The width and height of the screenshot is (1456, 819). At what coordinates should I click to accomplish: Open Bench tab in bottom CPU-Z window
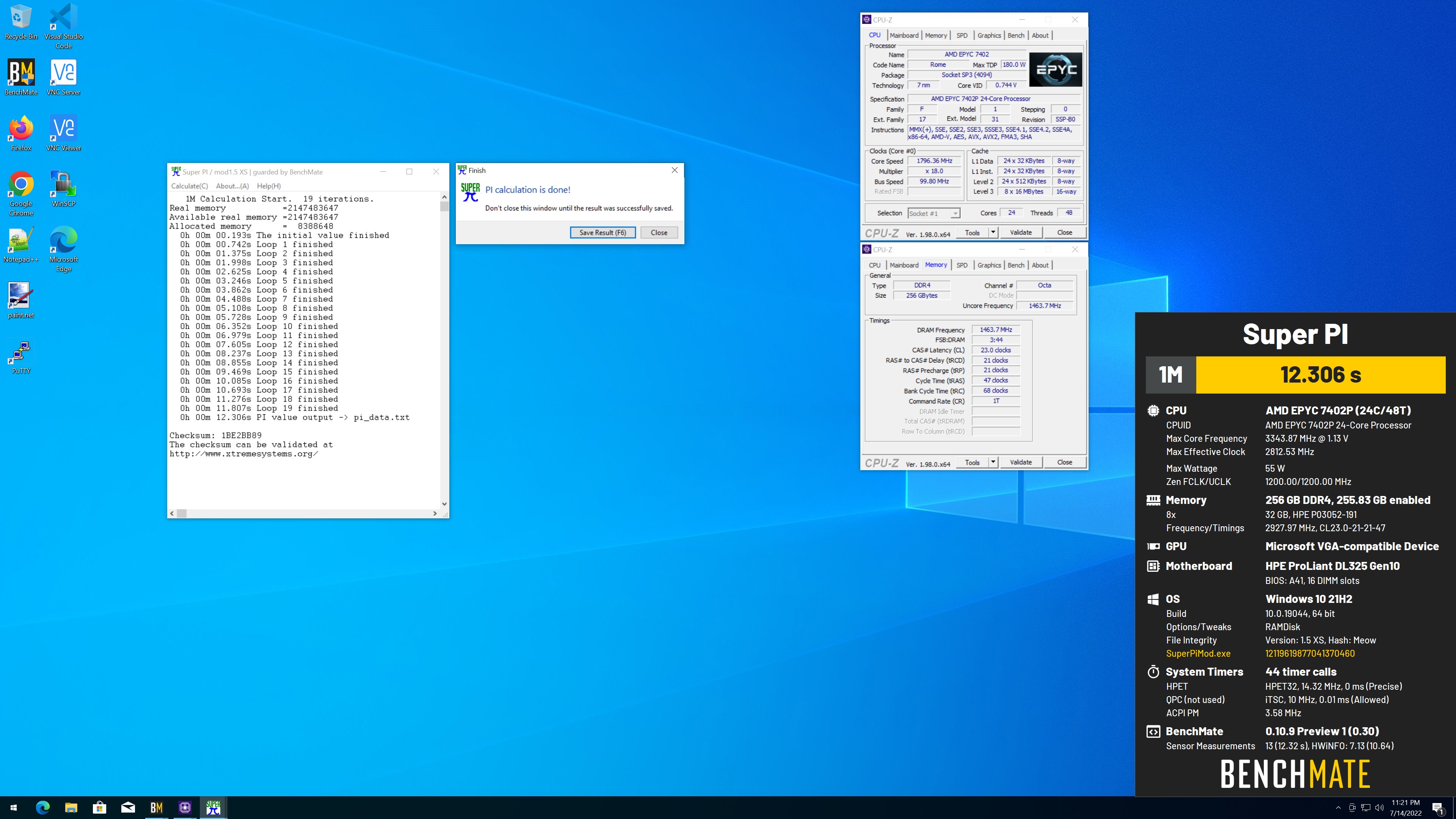pos(1016,265)
